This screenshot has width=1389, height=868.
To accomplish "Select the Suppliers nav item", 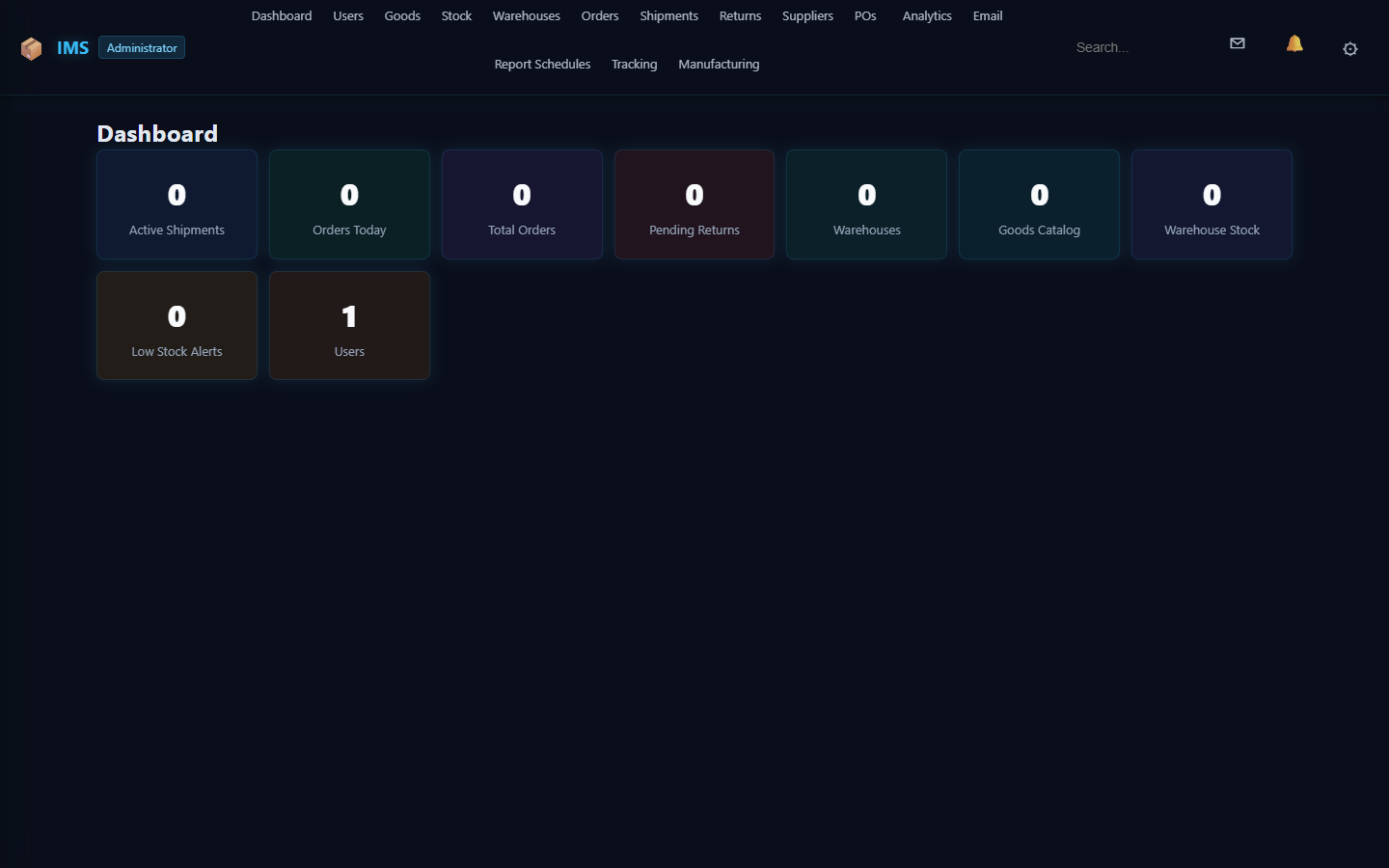I will (x=807, y=15).
